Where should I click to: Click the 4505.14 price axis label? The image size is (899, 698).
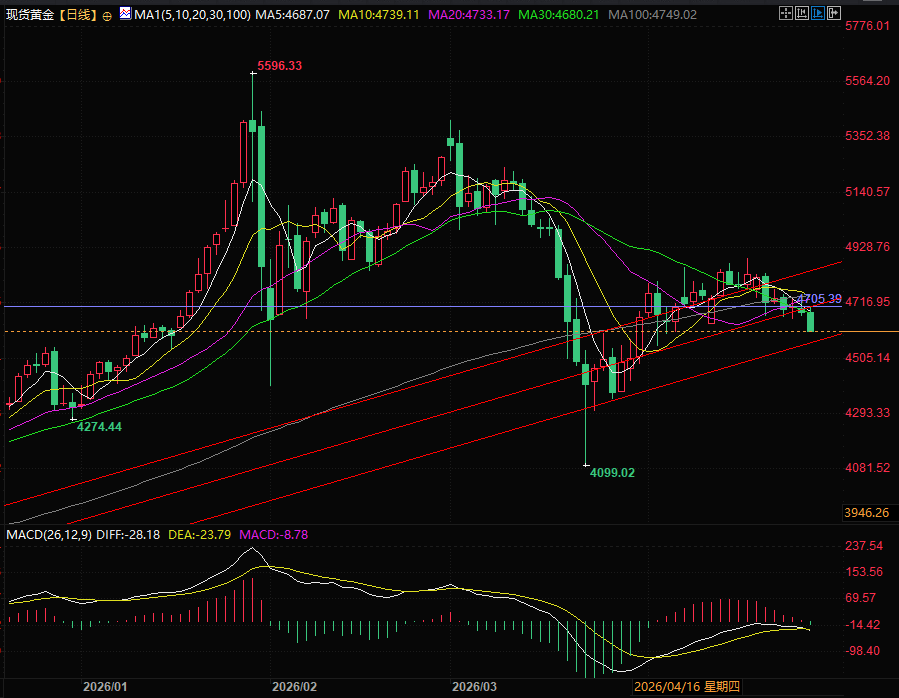click(x=867, y=357)
